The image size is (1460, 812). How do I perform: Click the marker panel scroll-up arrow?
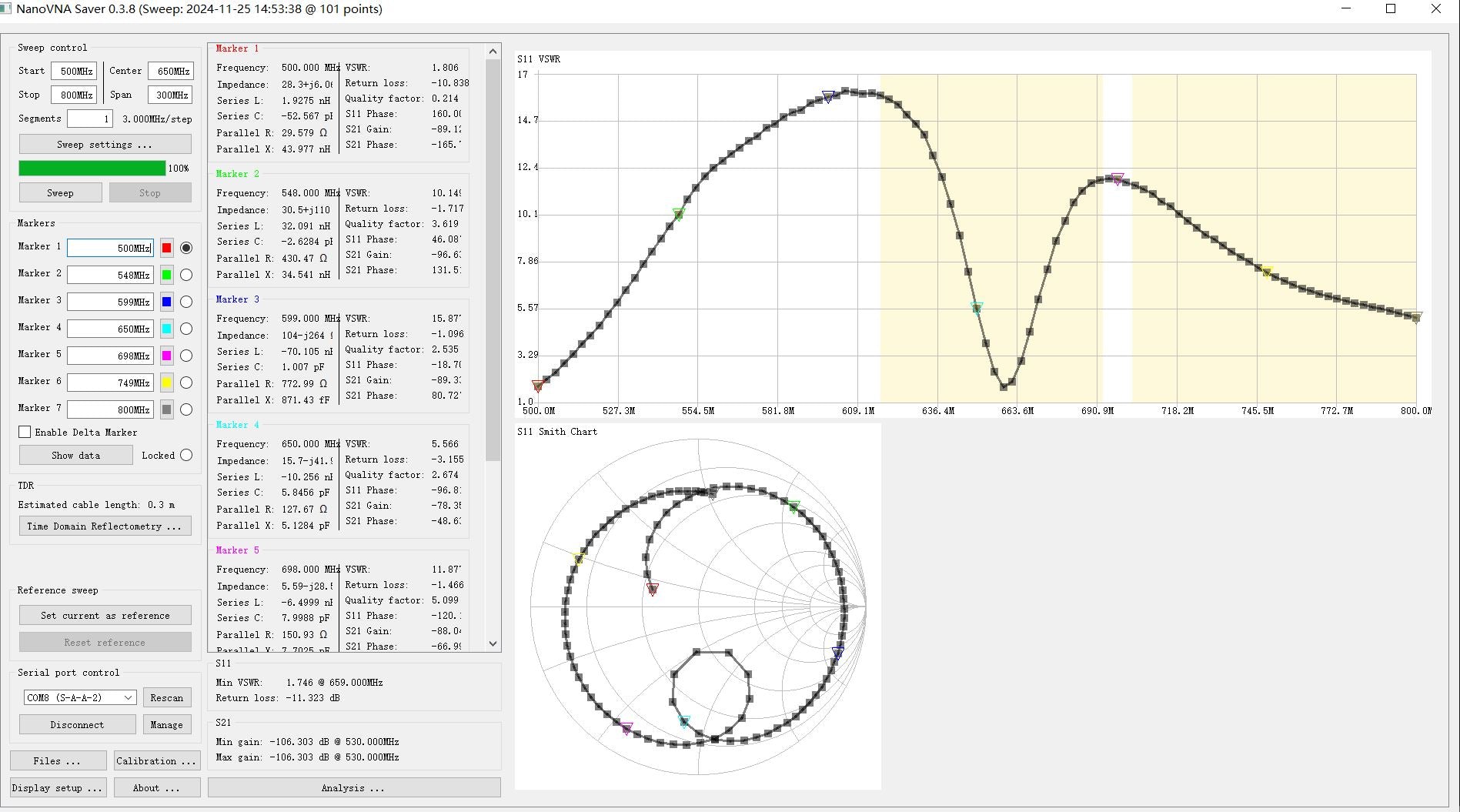click(493, 52)
